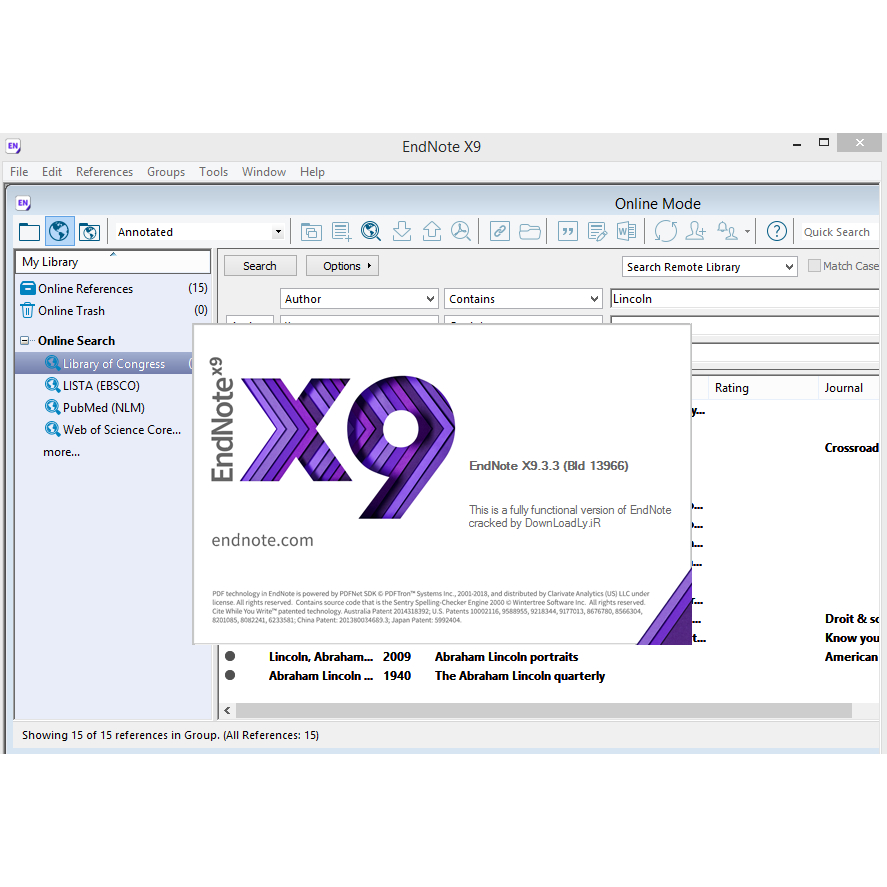This screenshot has width=887, height=887.
Task: Click the Search button
Action: [259, 266]
